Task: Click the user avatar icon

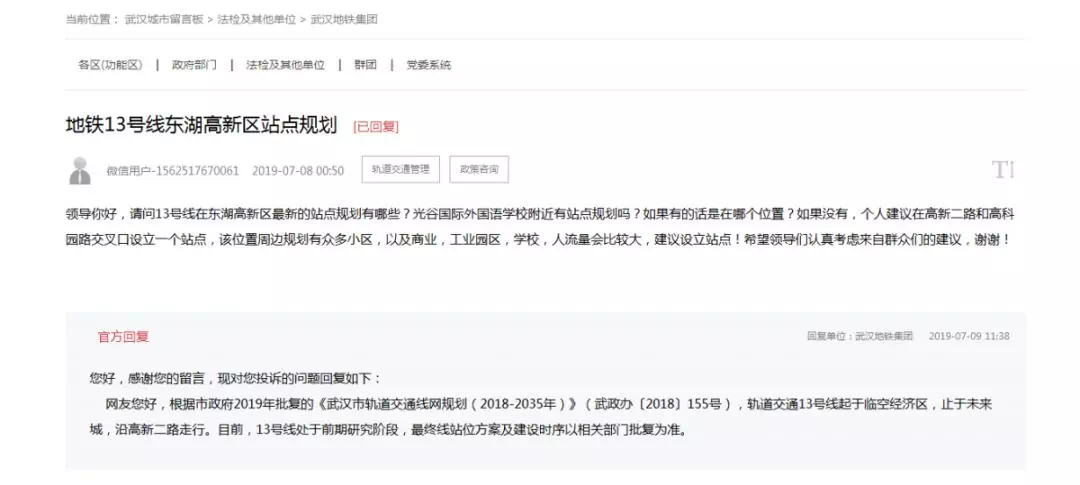Action: point(80,170)
